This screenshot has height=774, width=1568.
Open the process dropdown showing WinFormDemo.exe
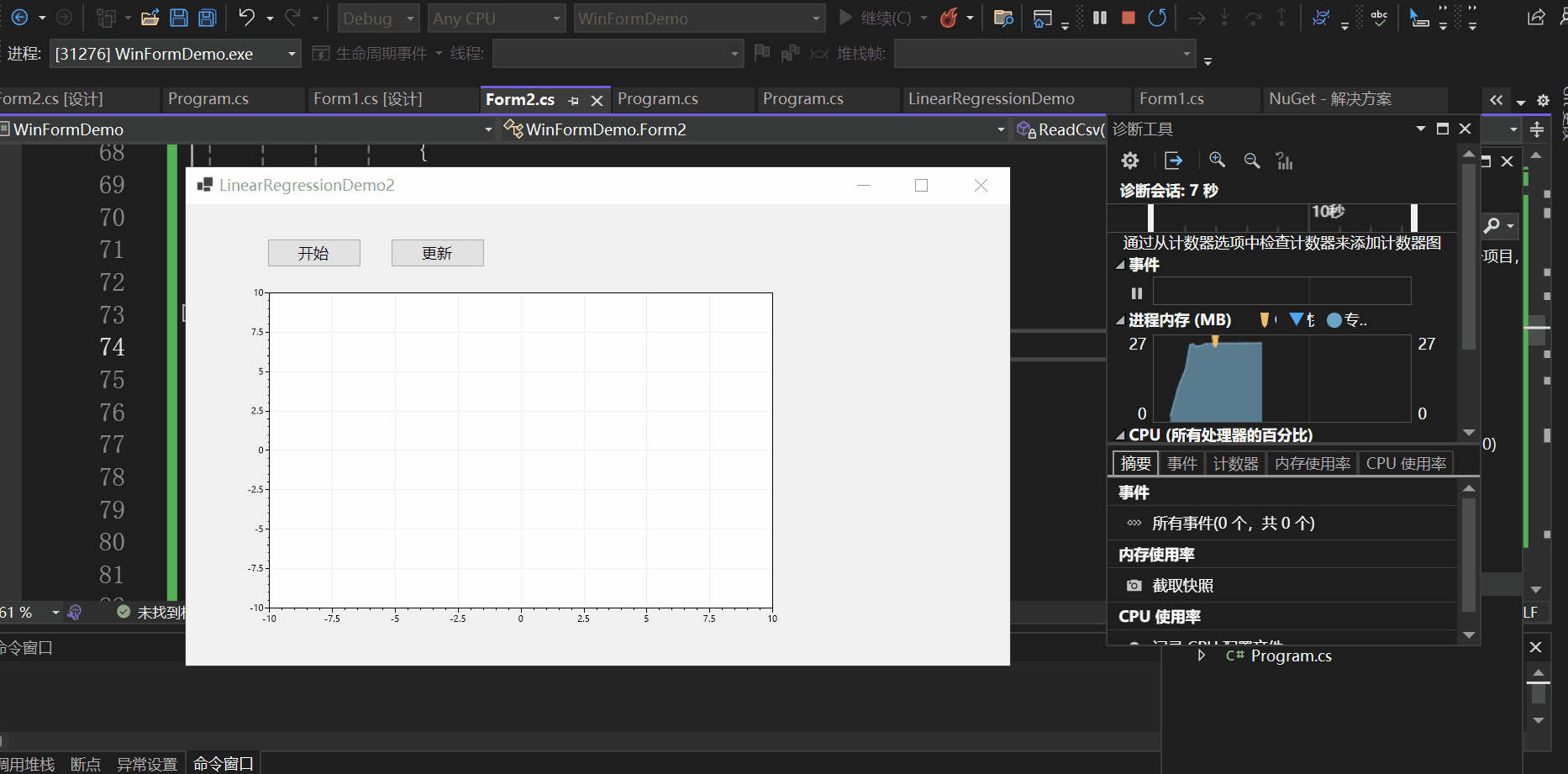click(x=292, y=54)
